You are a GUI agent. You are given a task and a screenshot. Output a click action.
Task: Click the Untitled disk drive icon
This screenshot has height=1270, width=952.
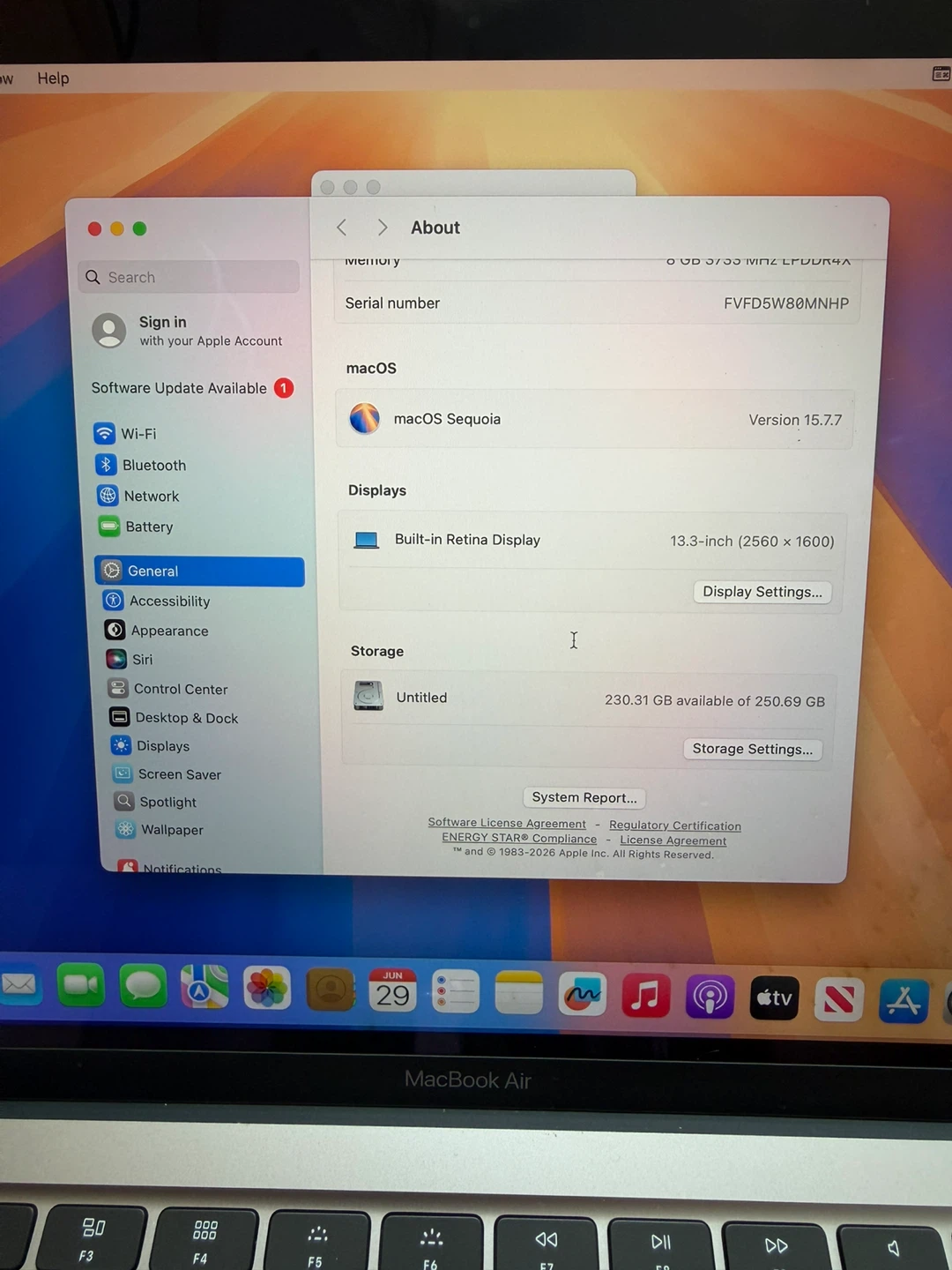[x=368, y=696]
